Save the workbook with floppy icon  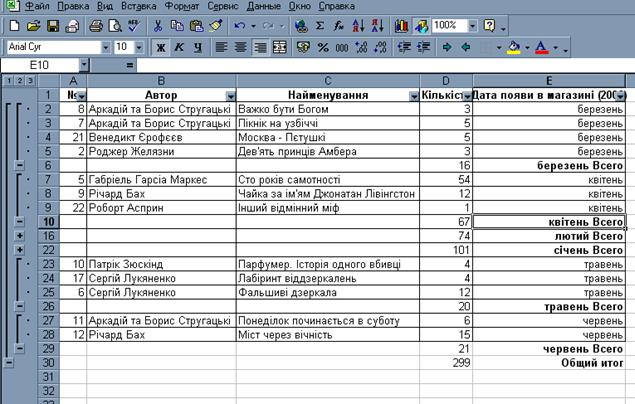(53, 26)
